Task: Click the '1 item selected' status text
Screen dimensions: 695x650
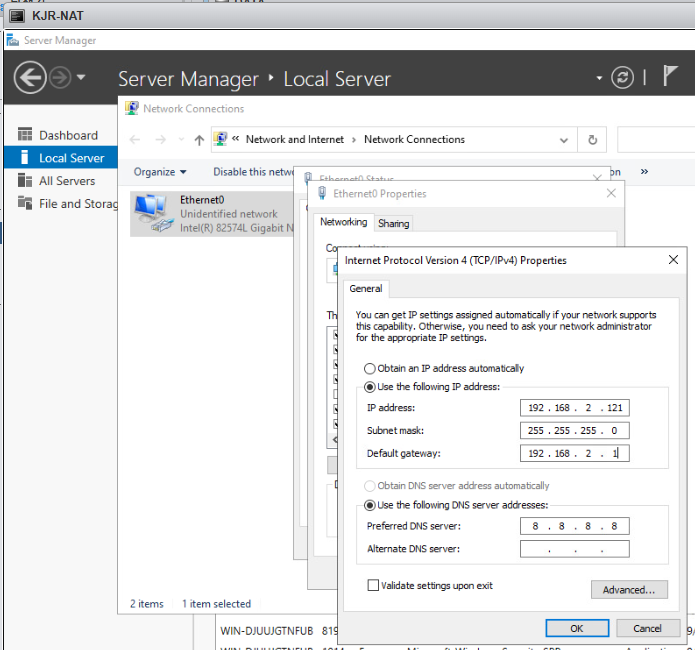Action: [x=216, y=604]
